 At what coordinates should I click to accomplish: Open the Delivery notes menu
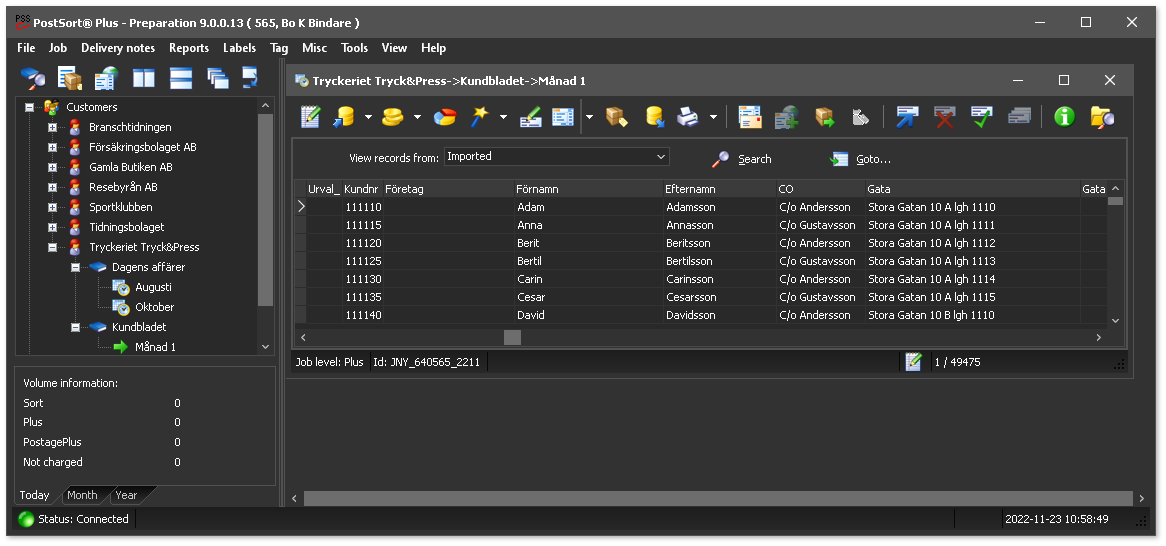118,48
